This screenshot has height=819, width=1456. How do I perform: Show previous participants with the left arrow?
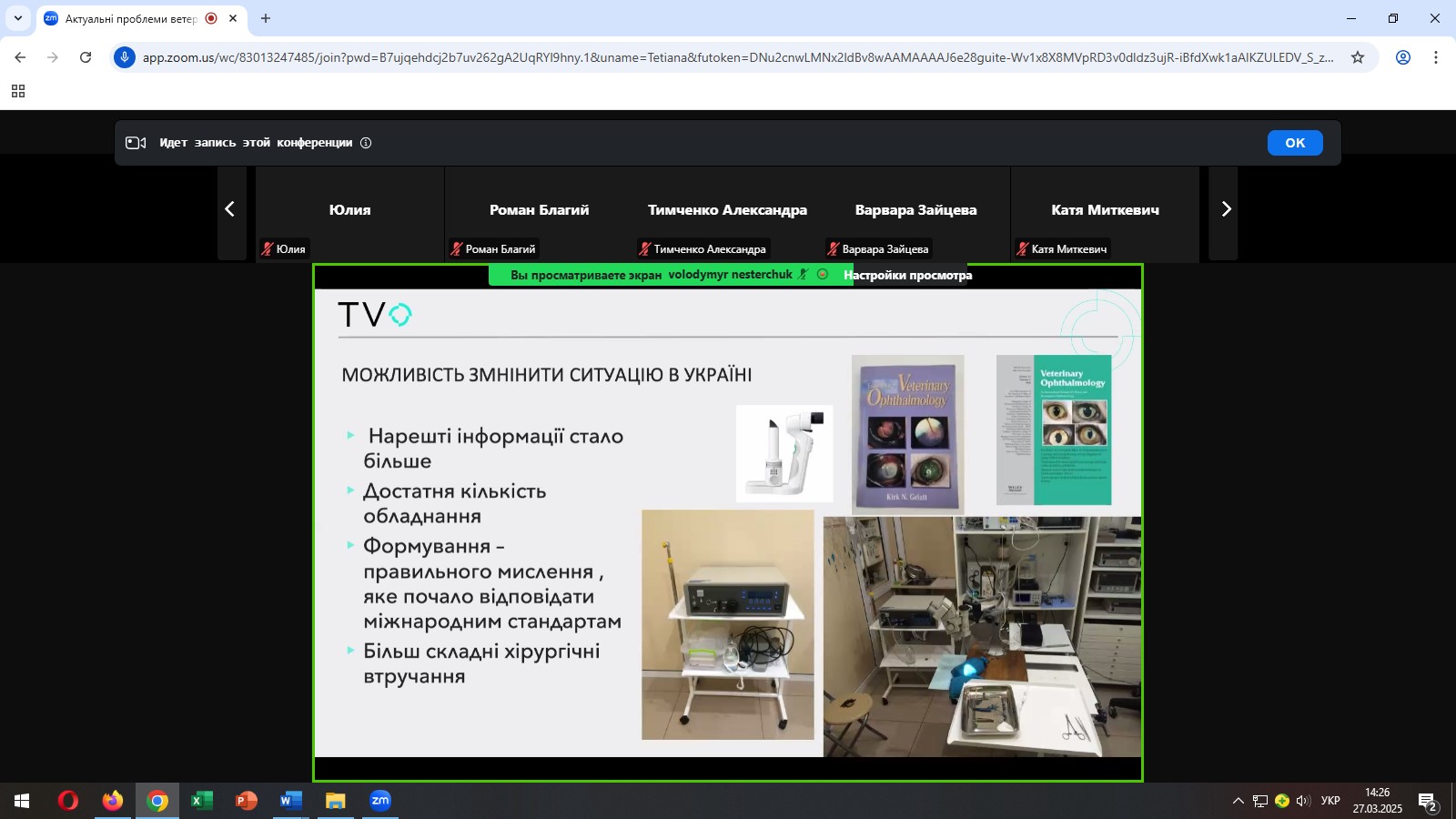coord(231,209)
